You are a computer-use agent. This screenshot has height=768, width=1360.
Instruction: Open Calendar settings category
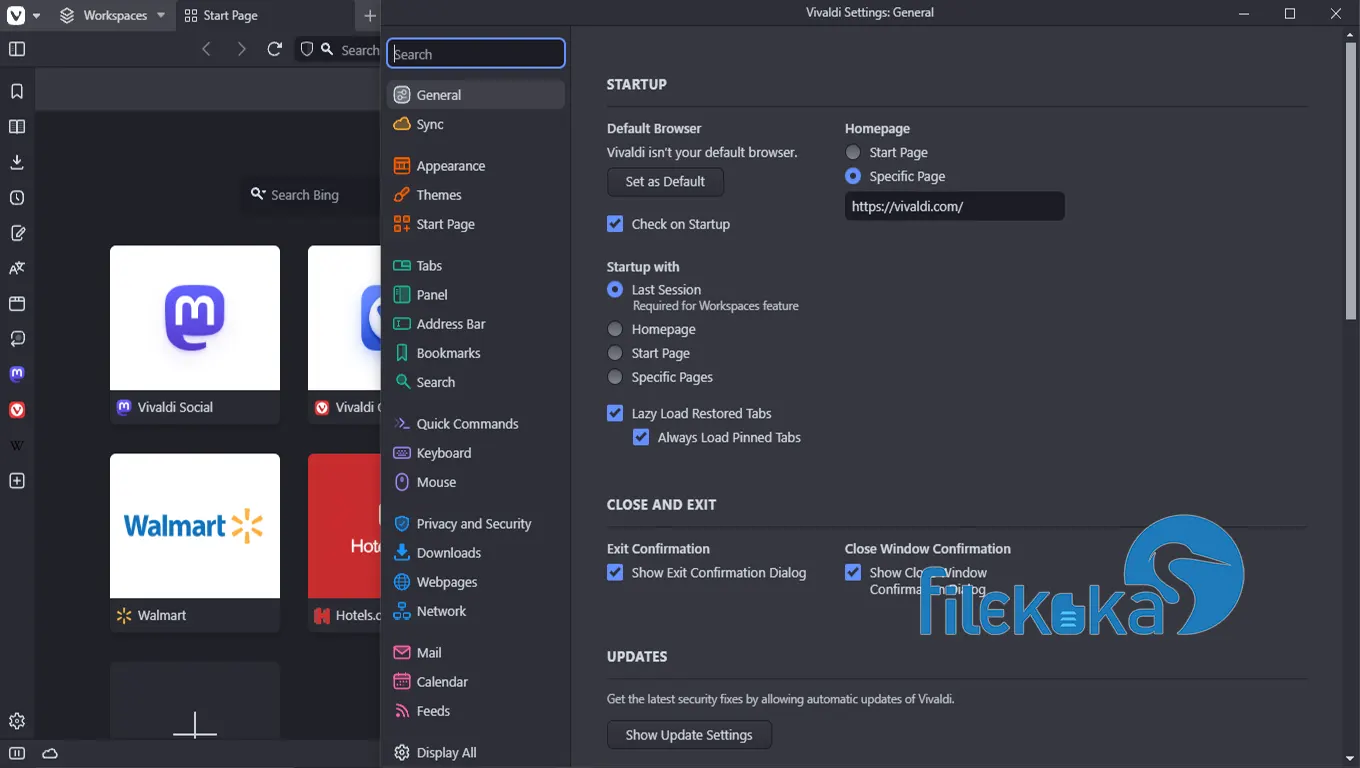tap(476, 682)
